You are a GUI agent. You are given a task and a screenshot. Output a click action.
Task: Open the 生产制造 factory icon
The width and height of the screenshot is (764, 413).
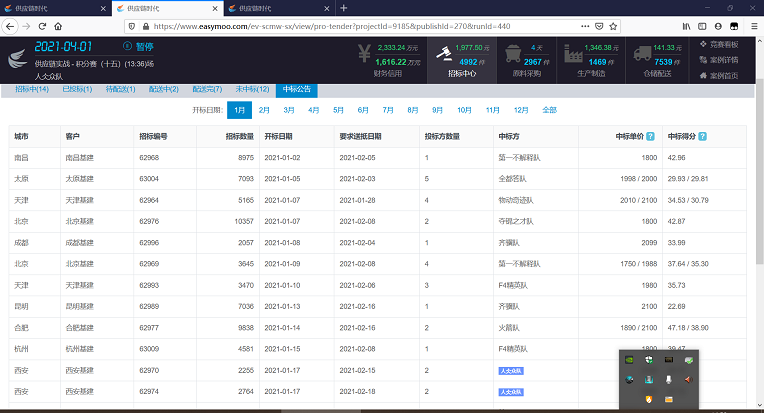click(575, 59)
